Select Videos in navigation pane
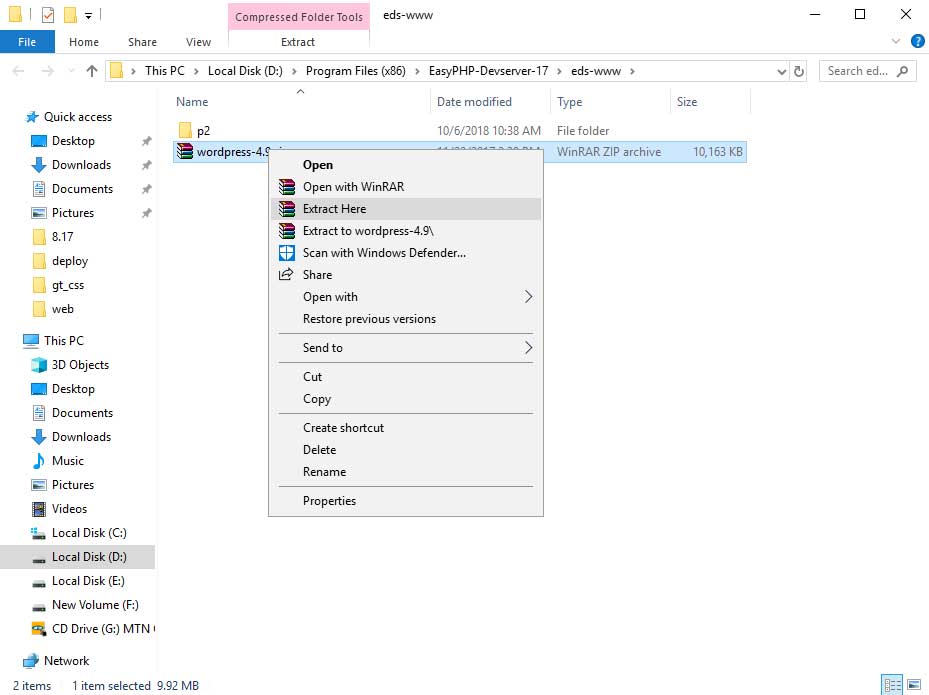Viewport: 929px width, 695px height. pyautogui.click(x=69, y=509)
